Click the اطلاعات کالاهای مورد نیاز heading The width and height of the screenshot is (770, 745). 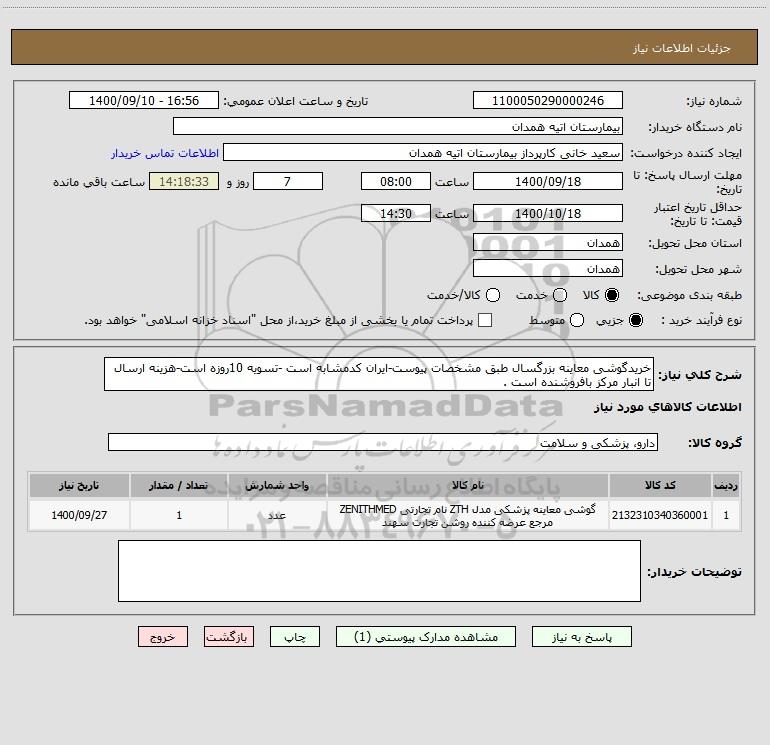667,407
